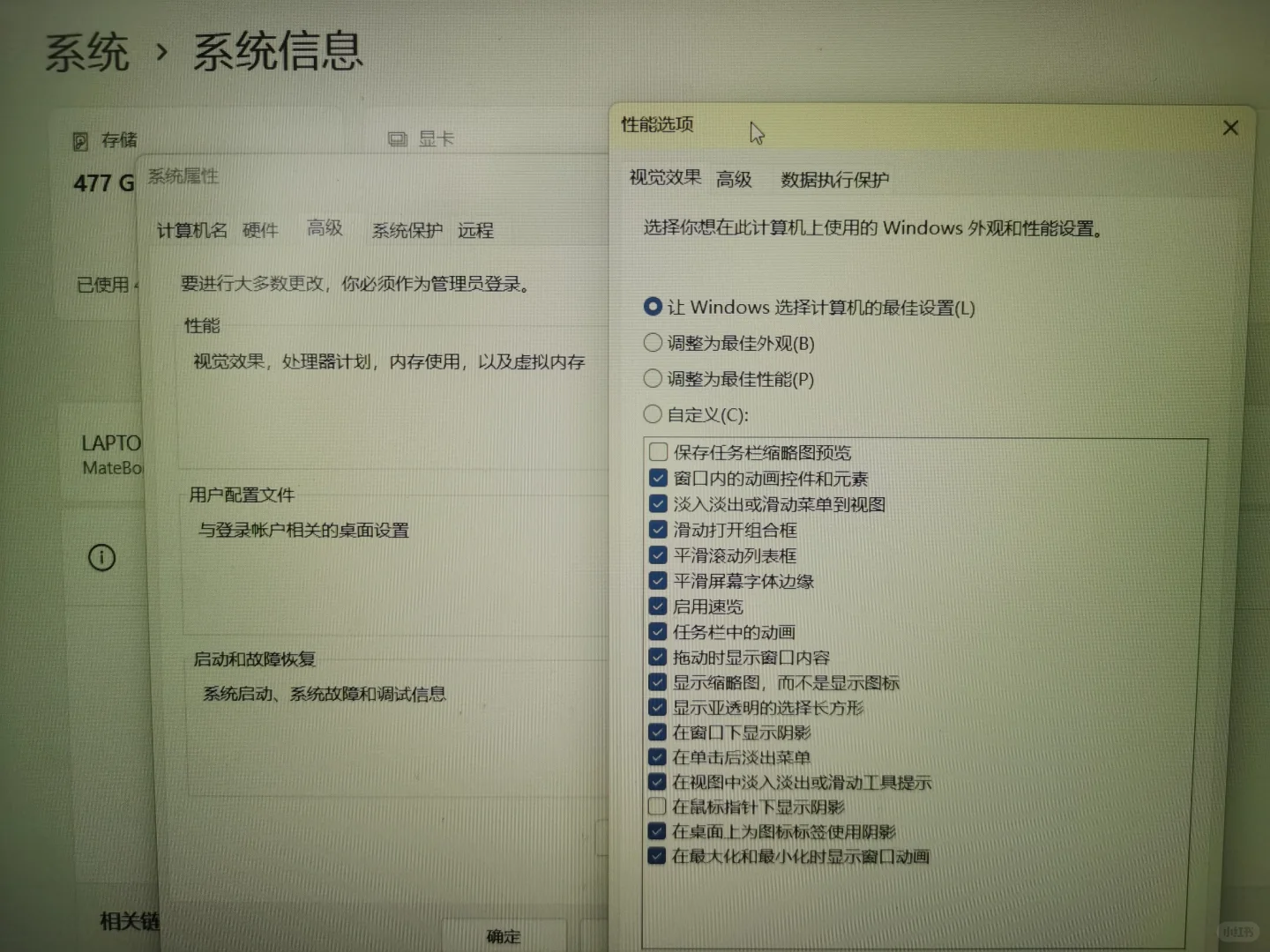Select 调整为最佳性能 option
This screenshot has height=952, width=1270.
[x=653, y=378]
